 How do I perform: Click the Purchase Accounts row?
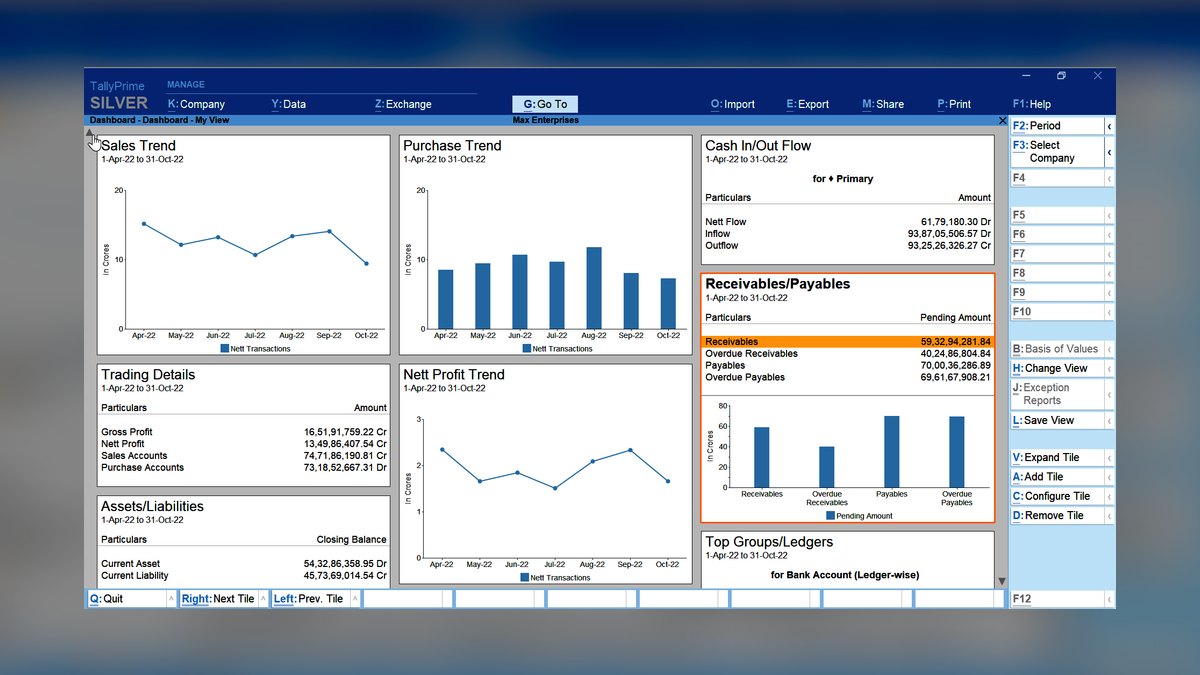(x=243, y=468)
